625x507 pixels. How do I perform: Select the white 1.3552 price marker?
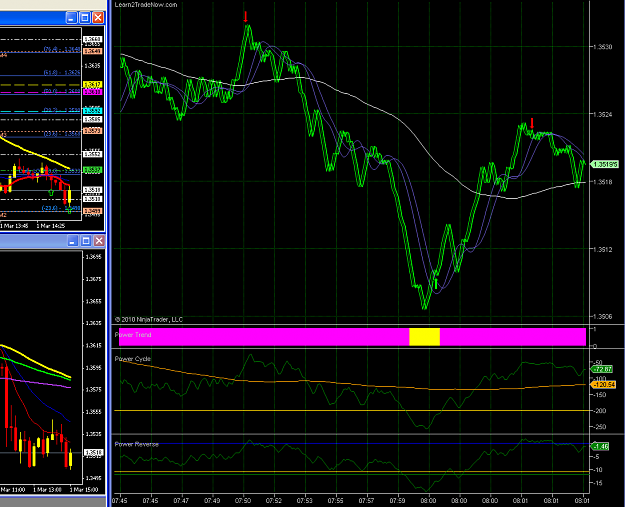92,154
